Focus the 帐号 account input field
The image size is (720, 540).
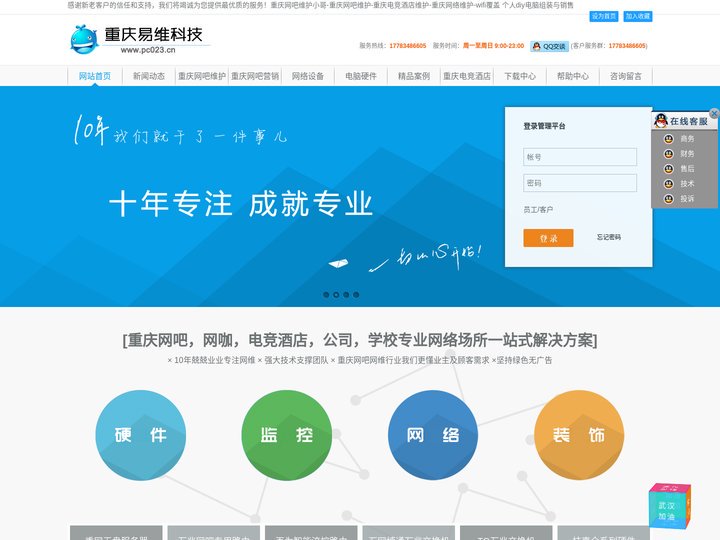(580, 157)
